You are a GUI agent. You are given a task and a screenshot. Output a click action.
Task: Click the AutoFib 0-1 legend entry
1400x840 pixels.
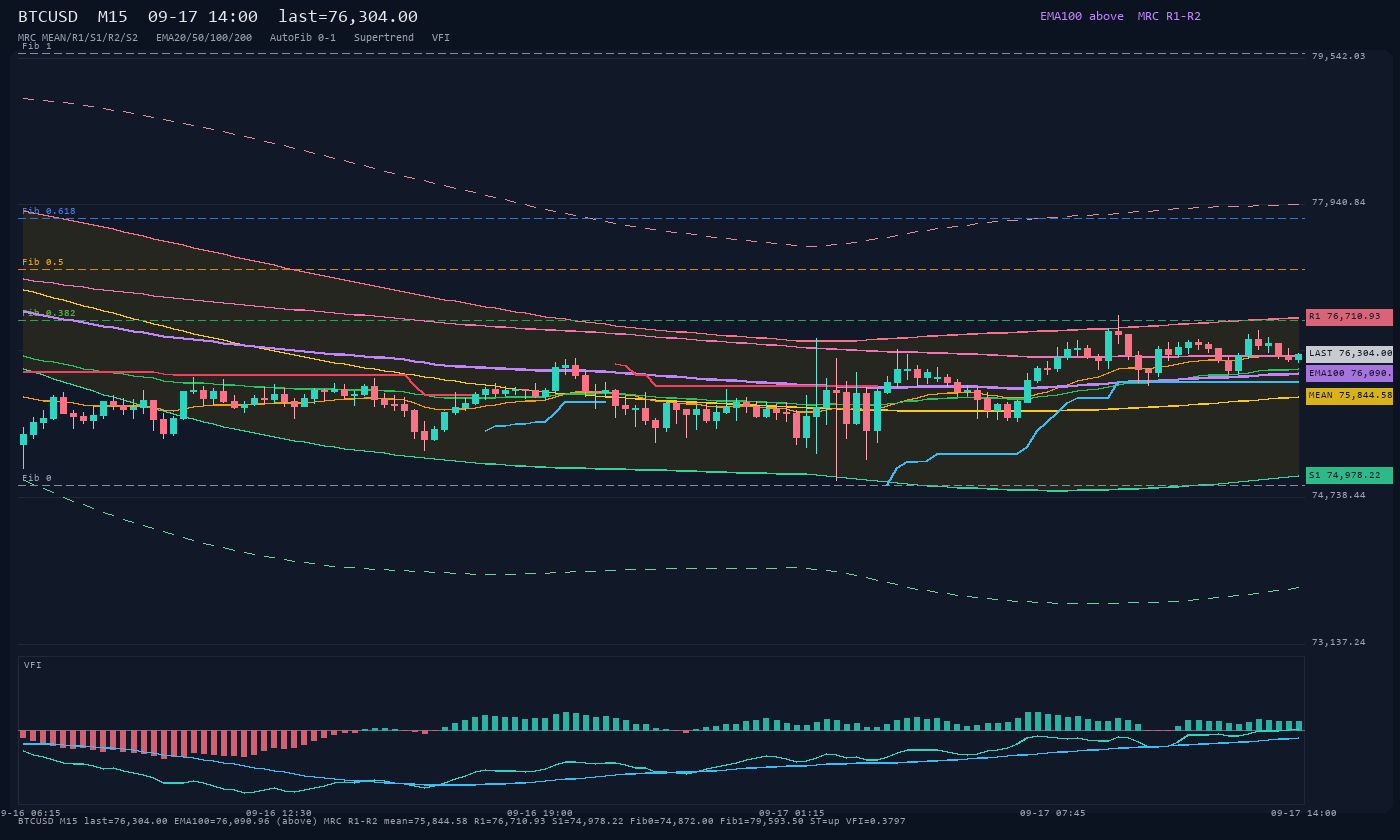point(303,38)
